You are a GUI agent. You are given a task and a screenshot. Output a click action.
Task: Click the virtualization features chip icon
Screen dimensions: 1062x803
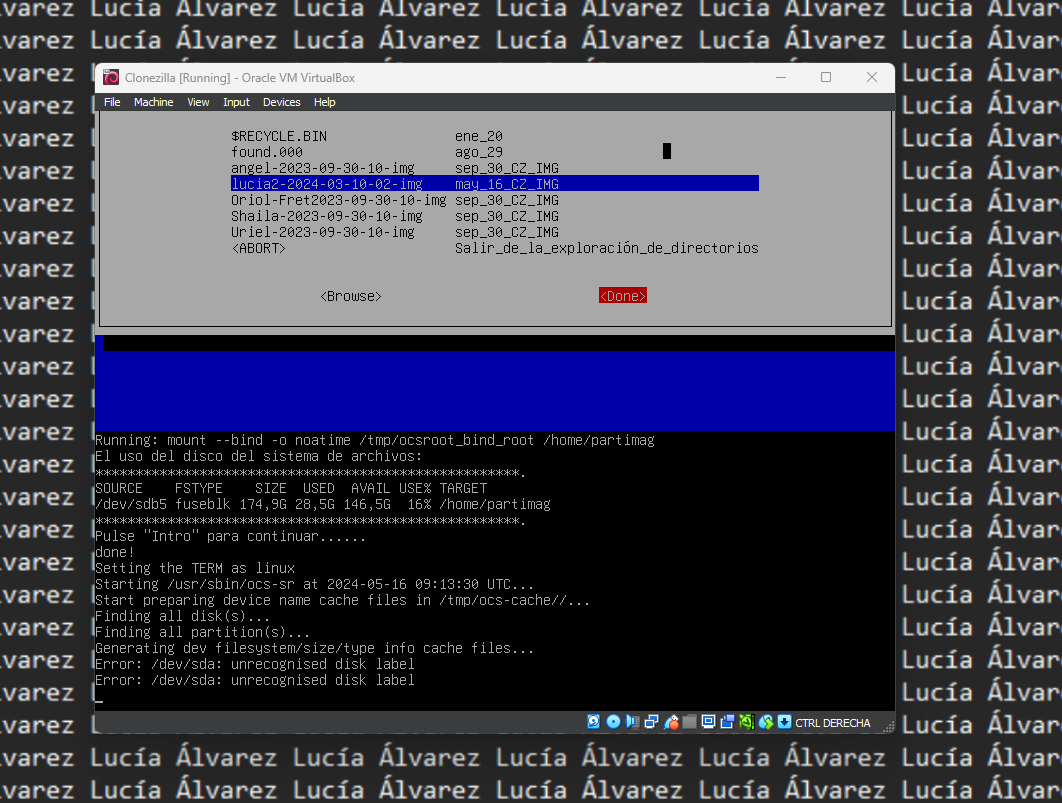point(746,721)
